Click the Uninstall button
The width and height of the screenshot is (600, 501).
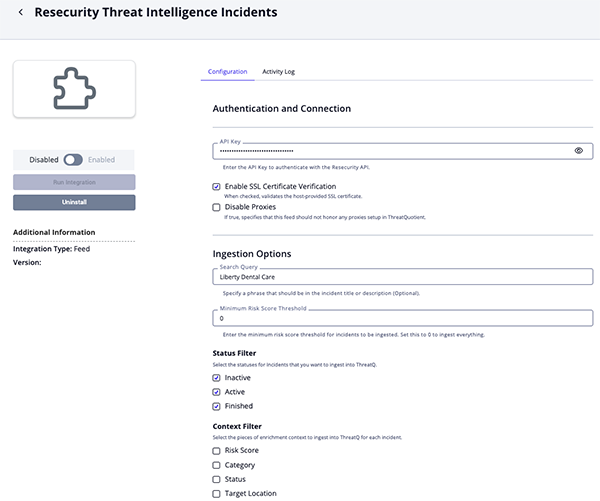click(73, 202)
